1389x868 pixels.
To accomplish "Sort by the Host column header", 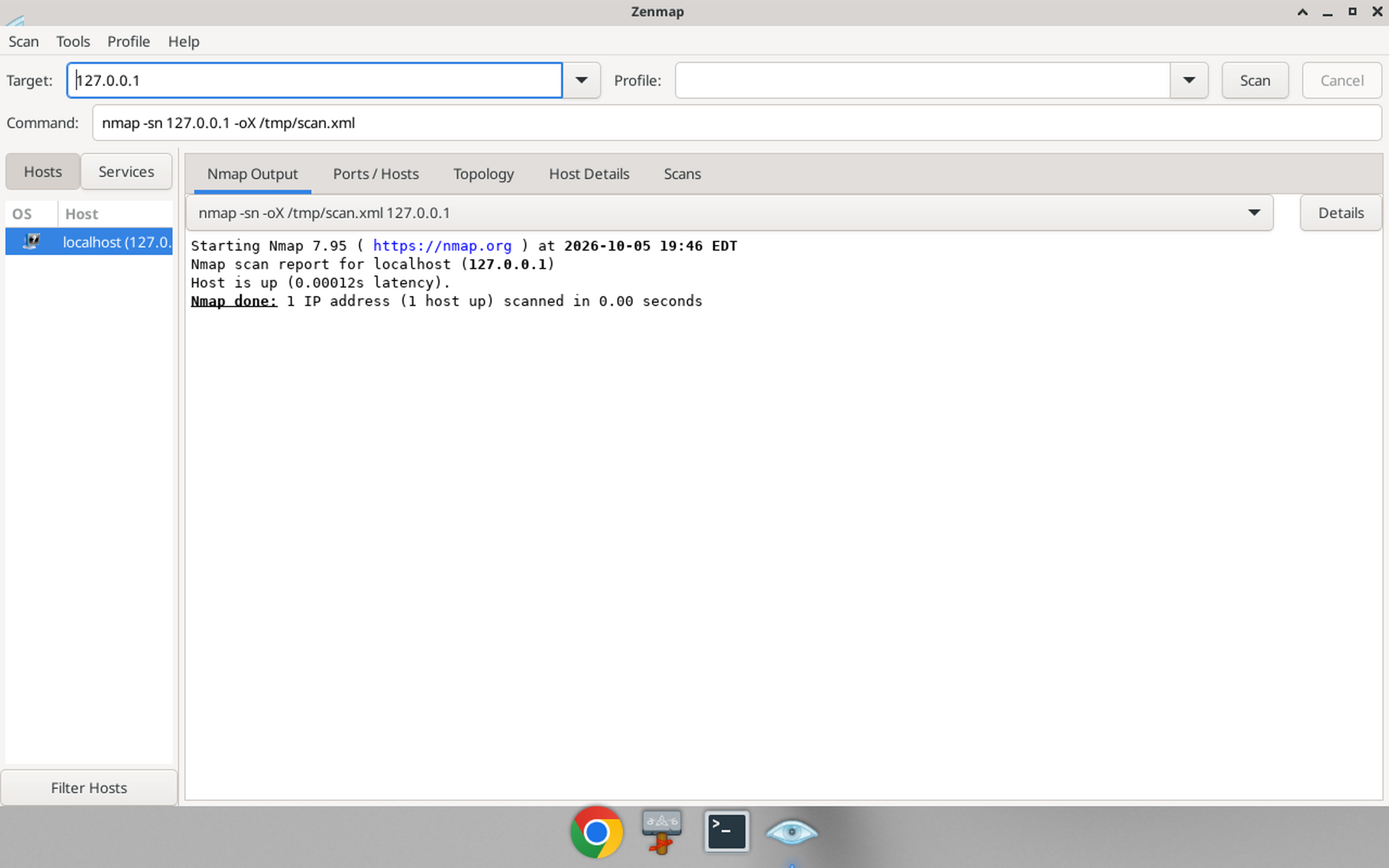I will [115, 214].
